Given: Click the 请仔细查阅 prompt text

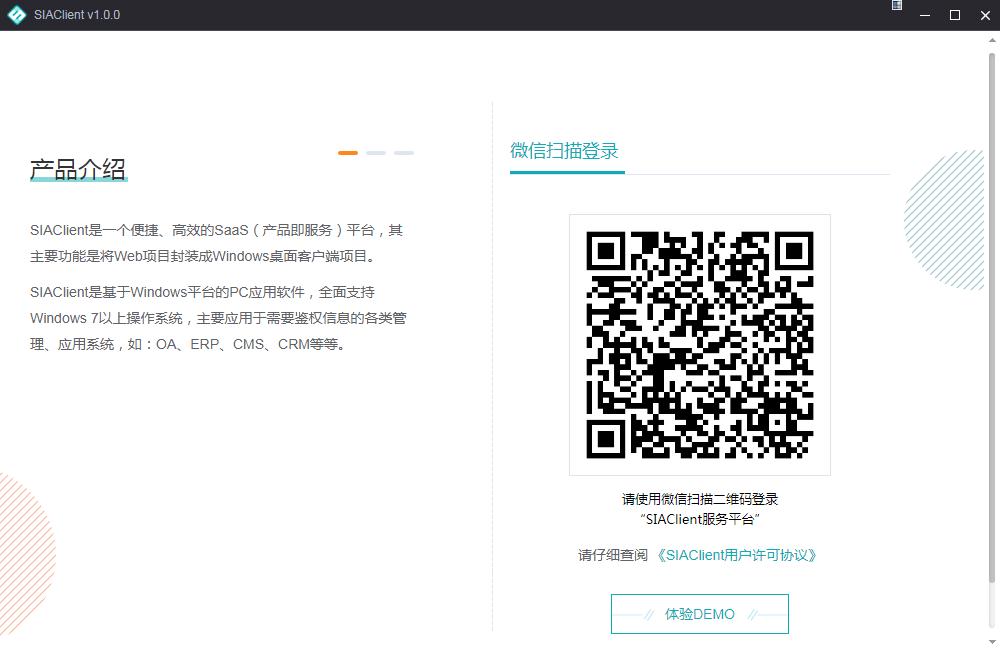Looking at the screenshot, I should pyautogui.click(x=614, y=554).
